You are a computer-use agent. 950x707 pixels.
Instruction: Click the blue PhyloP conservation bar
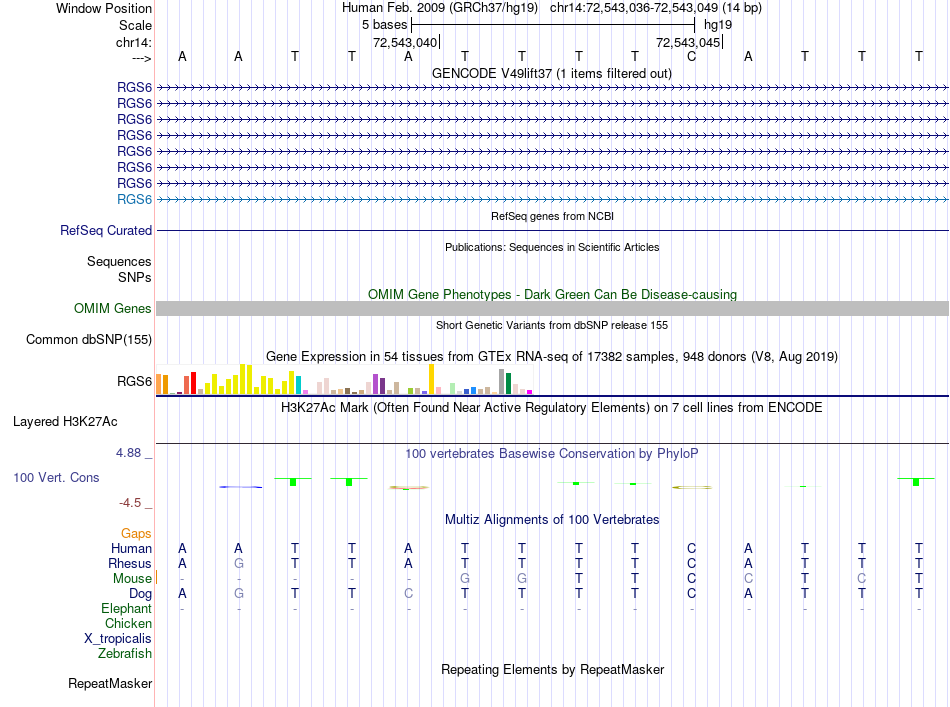241,486
